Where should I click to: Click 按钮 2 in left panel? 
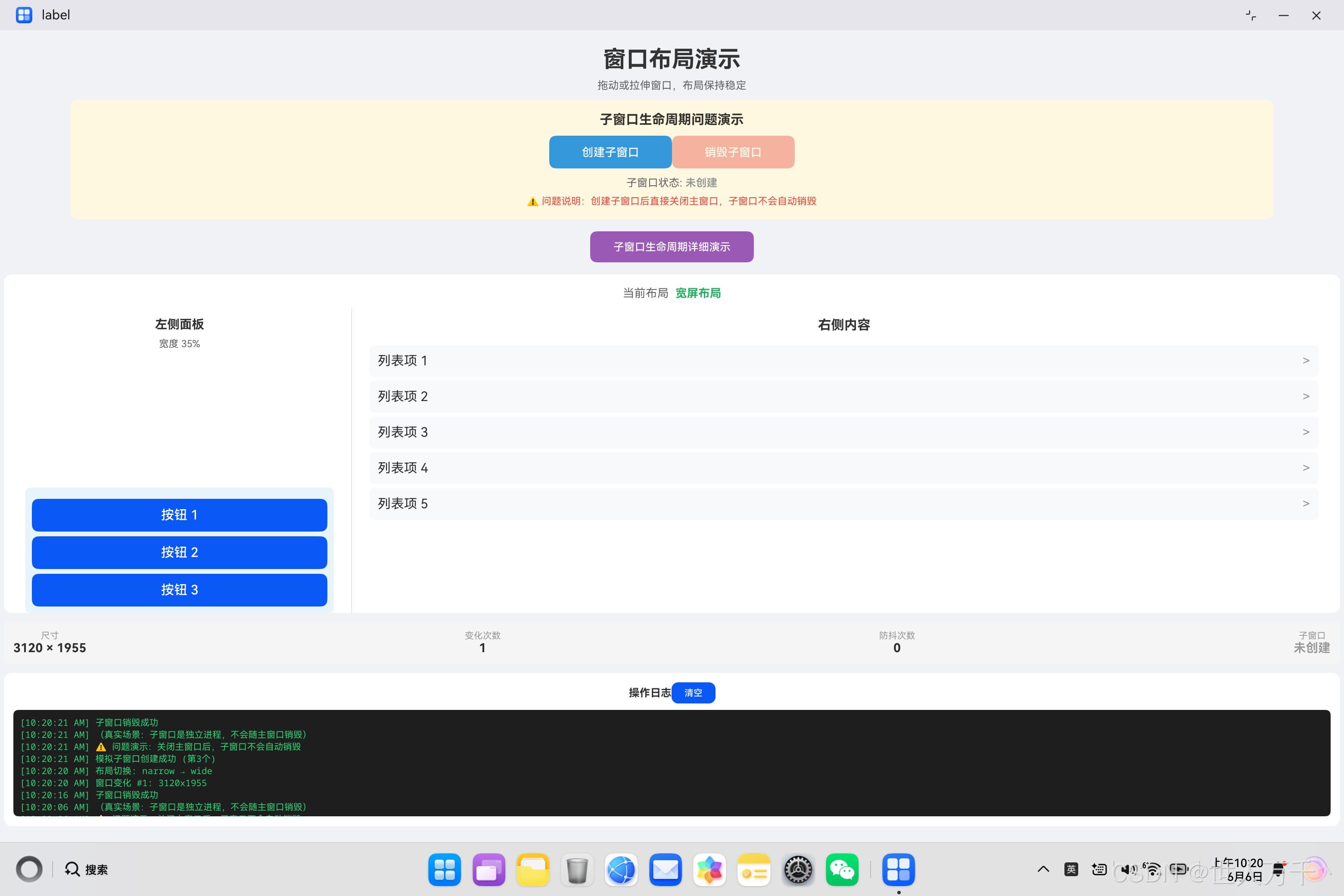(x=180, y=552)
